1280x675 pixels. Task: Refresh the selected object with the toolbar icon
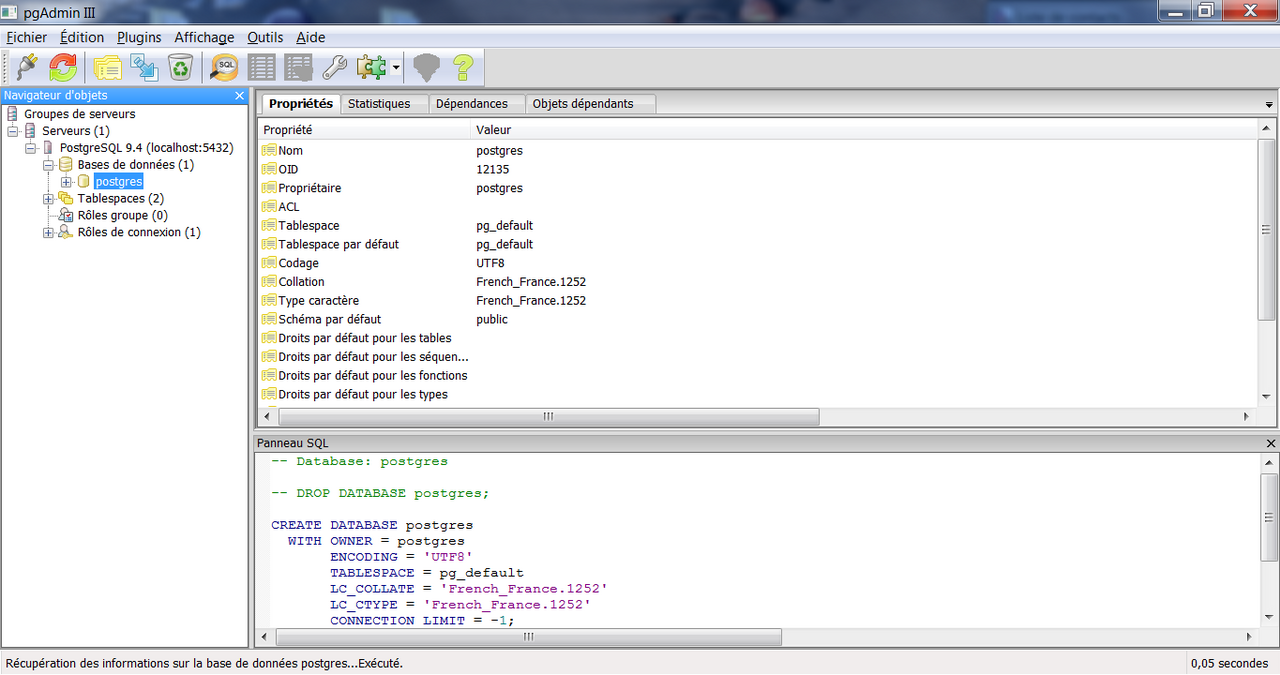(x=63, y=67)
